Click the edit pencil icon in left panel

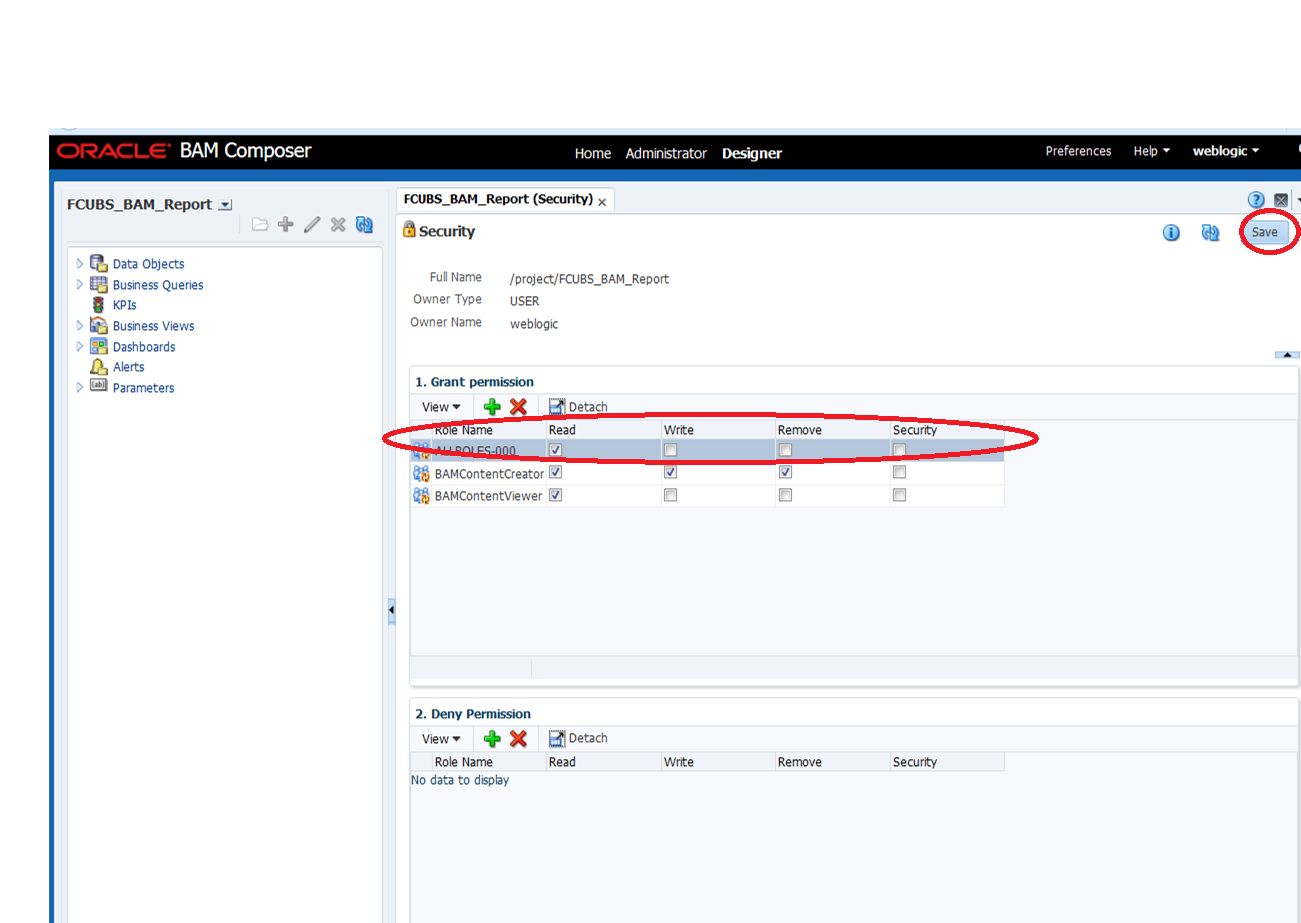tap(312, 225)
